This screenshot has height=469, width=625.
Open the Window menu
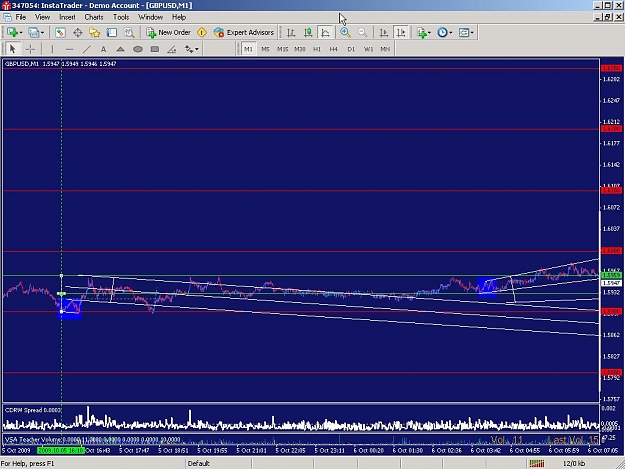(x=150, y=17)
